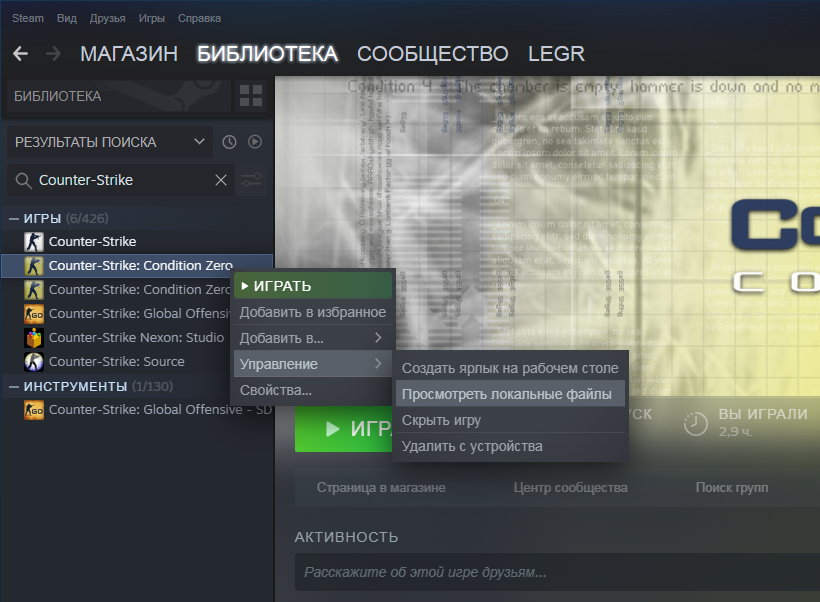
Task: Open the Игры menu
Action: click(152, 18)
